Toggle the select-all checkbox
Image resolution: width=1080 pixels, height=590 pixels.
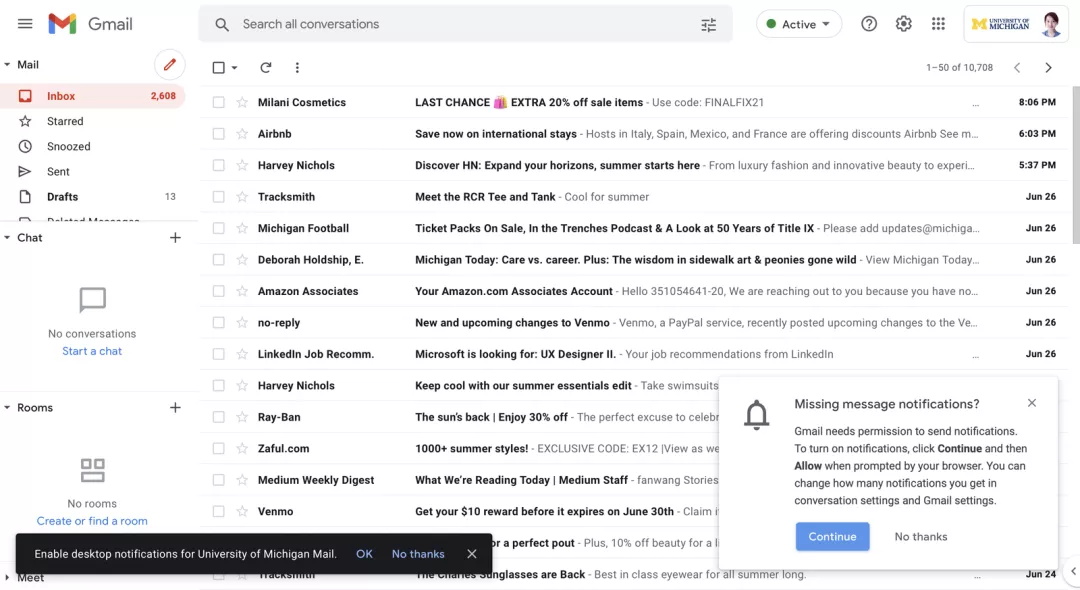tap(218, 67)
